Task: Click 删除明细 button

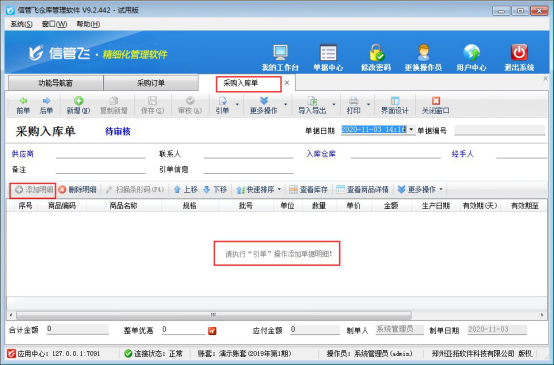Action: click(x=78, y=190)
